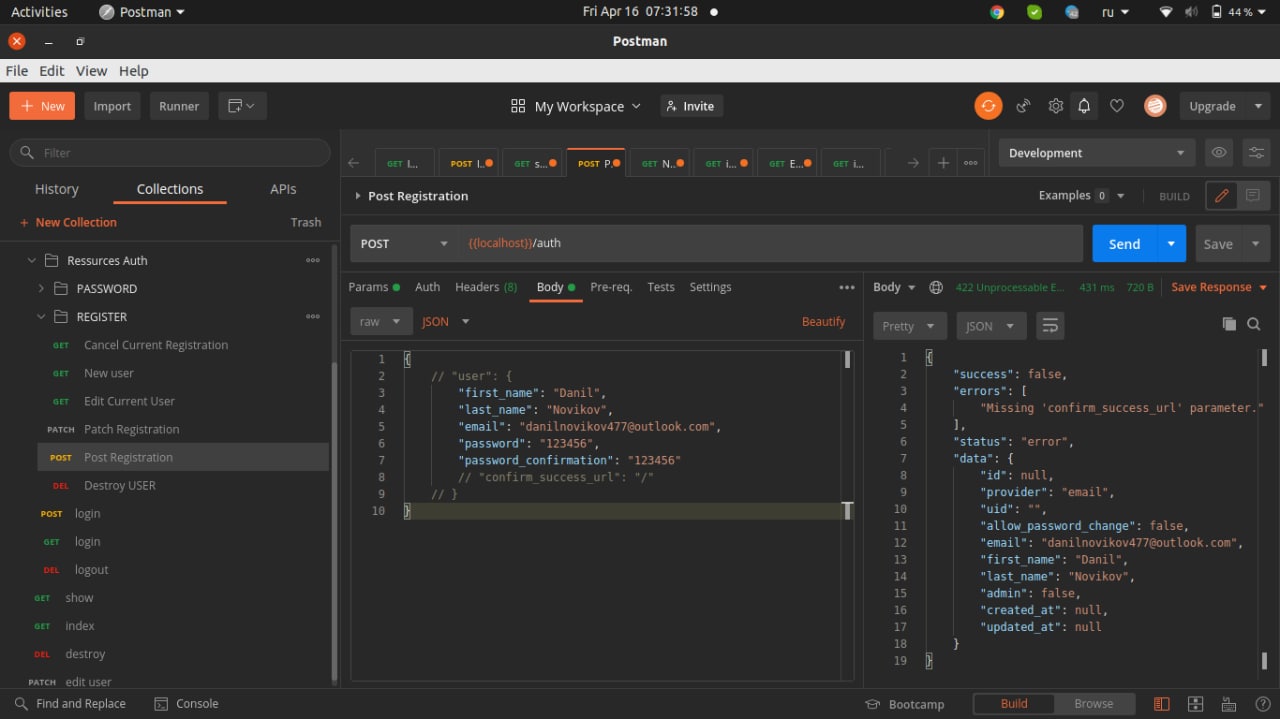
Task: Open the new window layout dropdown in toolbar
Action: (241, 106)
